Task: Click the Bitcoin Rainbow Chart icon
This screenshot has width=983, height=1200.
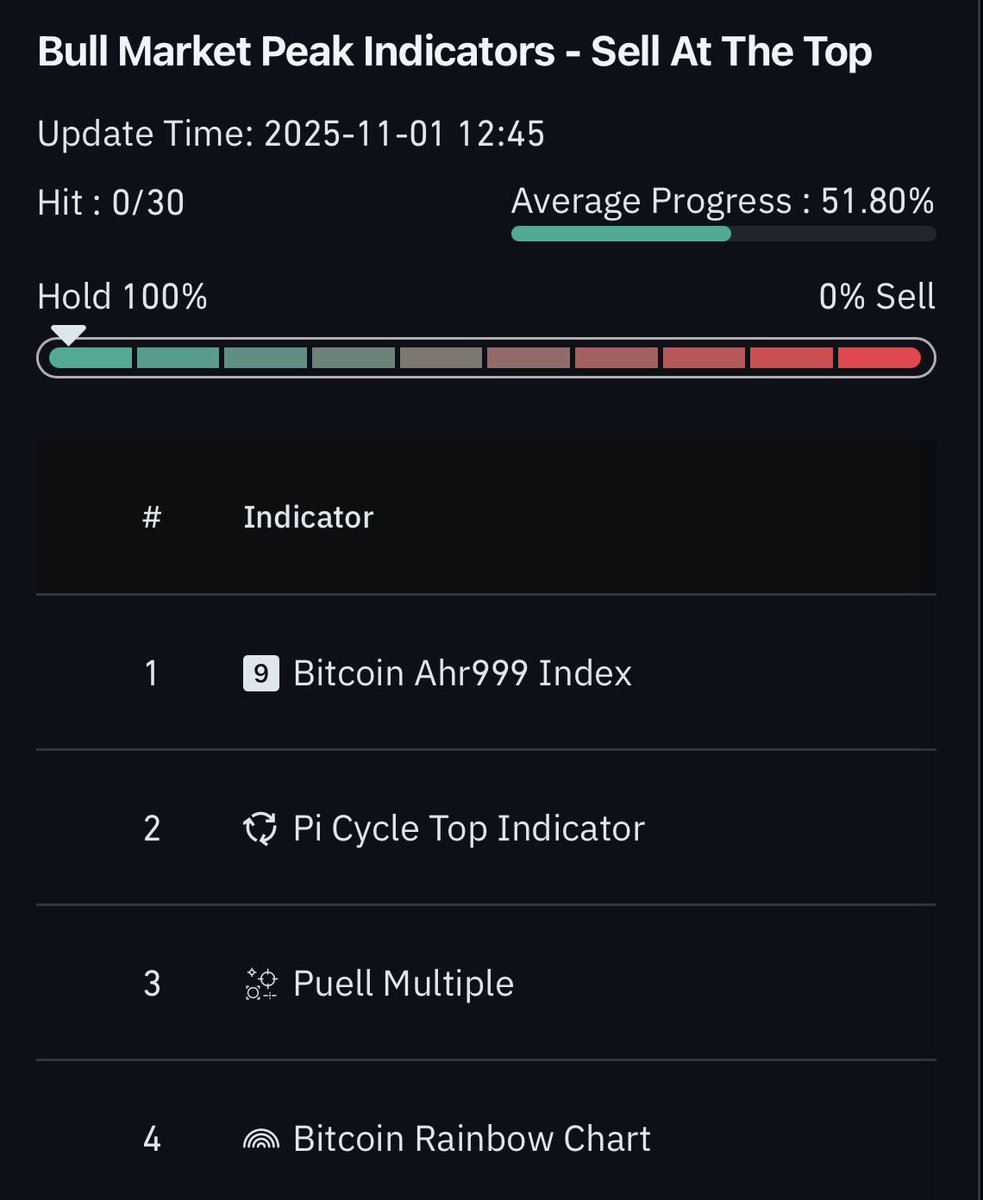Action: [x=259, y=1139]
